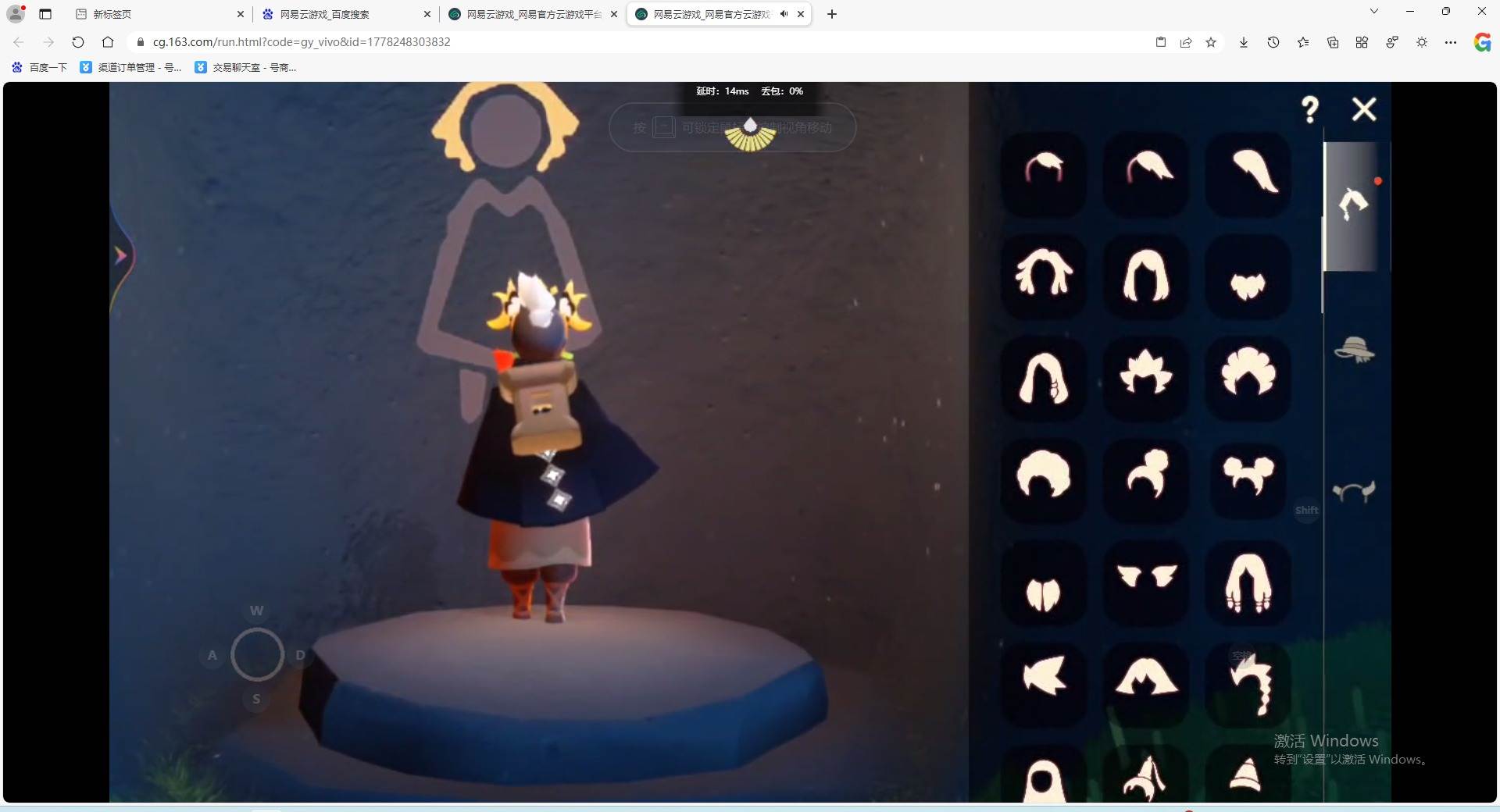The height and width of the screenshot is (812, 1500).
Task: Close the active cloud game tab
Action: coord(801,14)
